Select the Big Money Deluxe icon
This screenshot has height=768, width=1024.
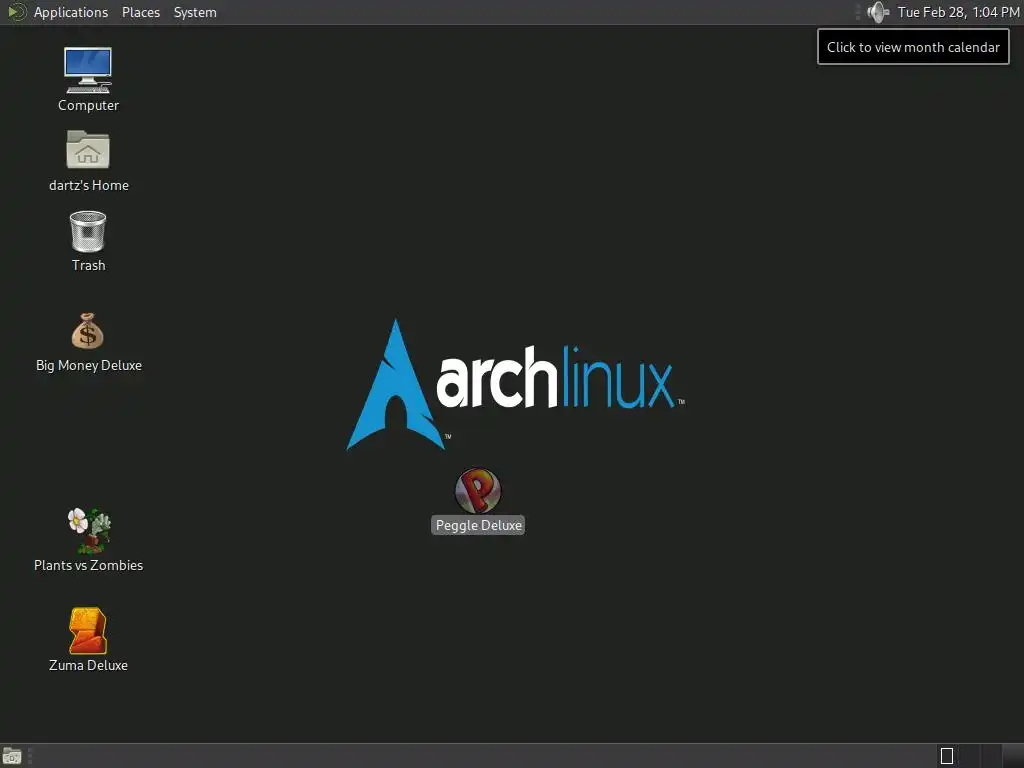pos(88,330)
